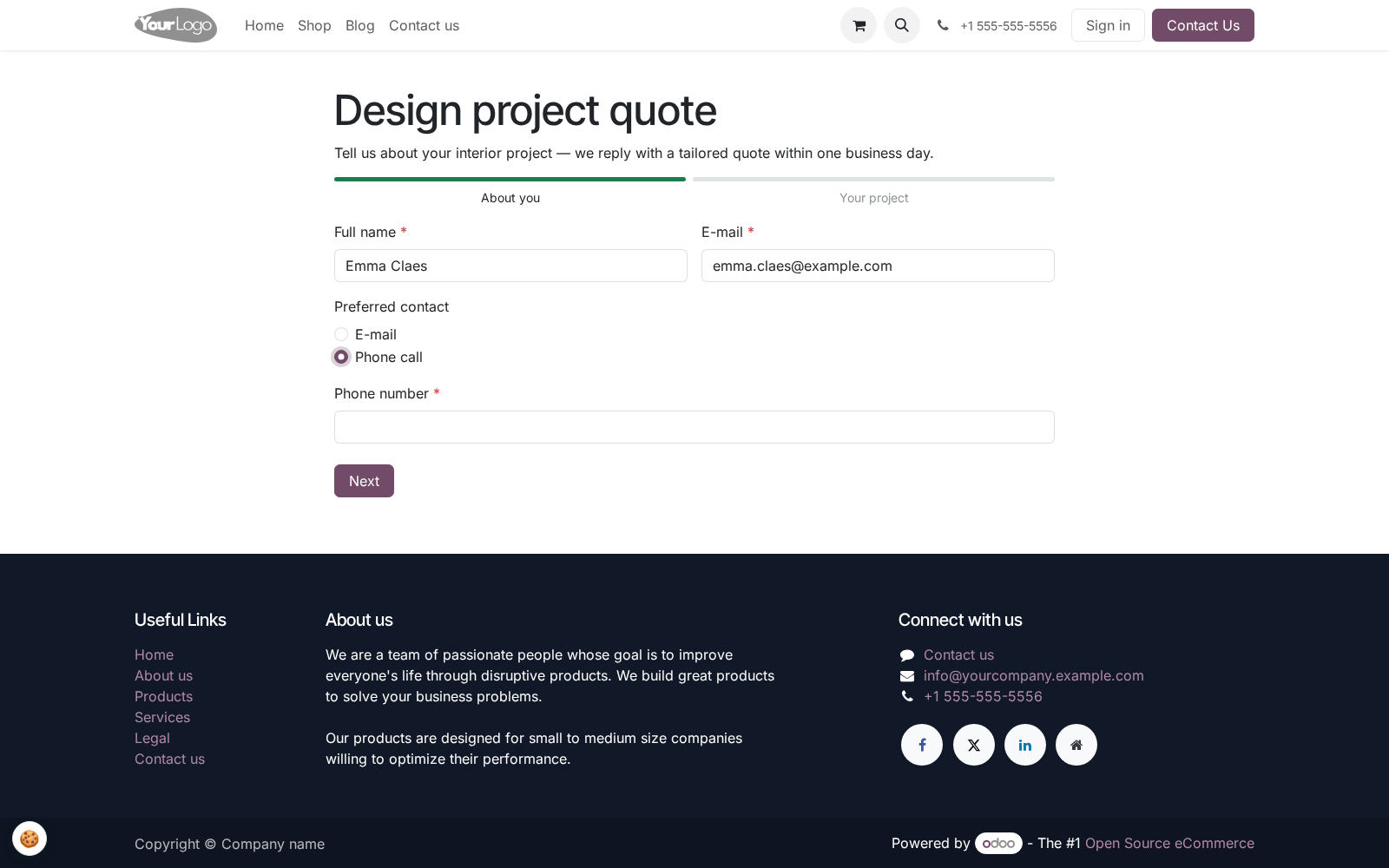Open cookie settings icon

30,838
